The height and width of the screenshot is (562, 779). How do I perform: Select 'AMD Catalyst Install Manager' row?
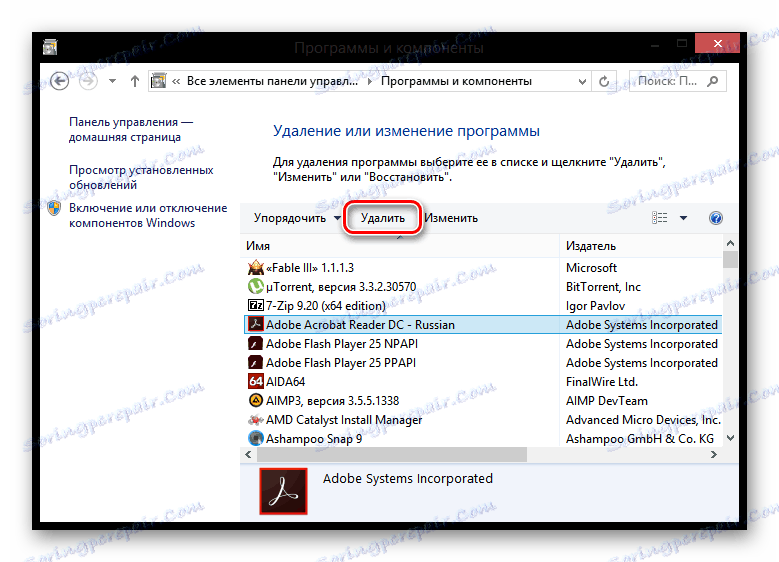483,420
